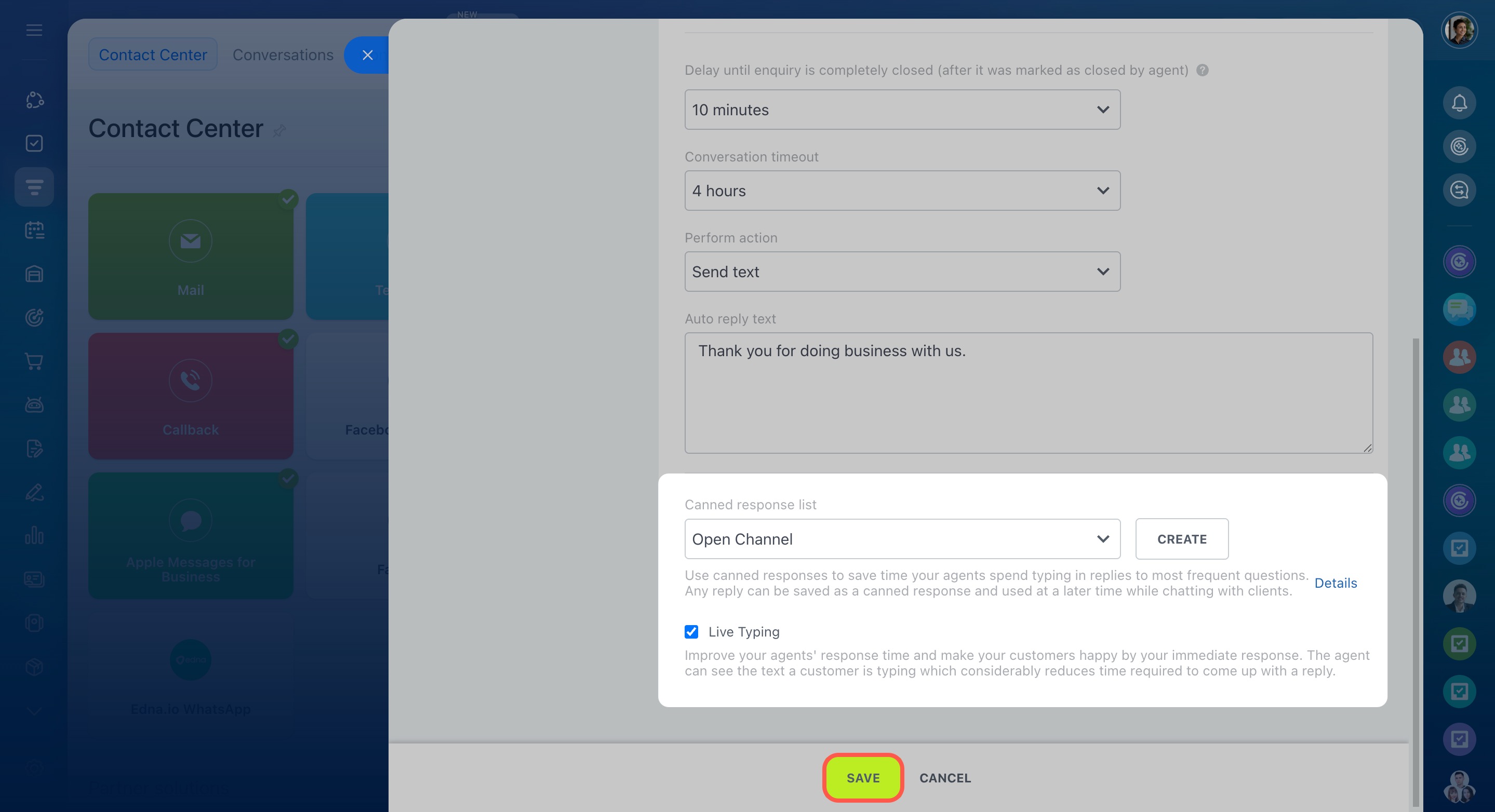The image size is (1495, 812).
Task: Switch to the Conversations tab
Action: (283, 55)
